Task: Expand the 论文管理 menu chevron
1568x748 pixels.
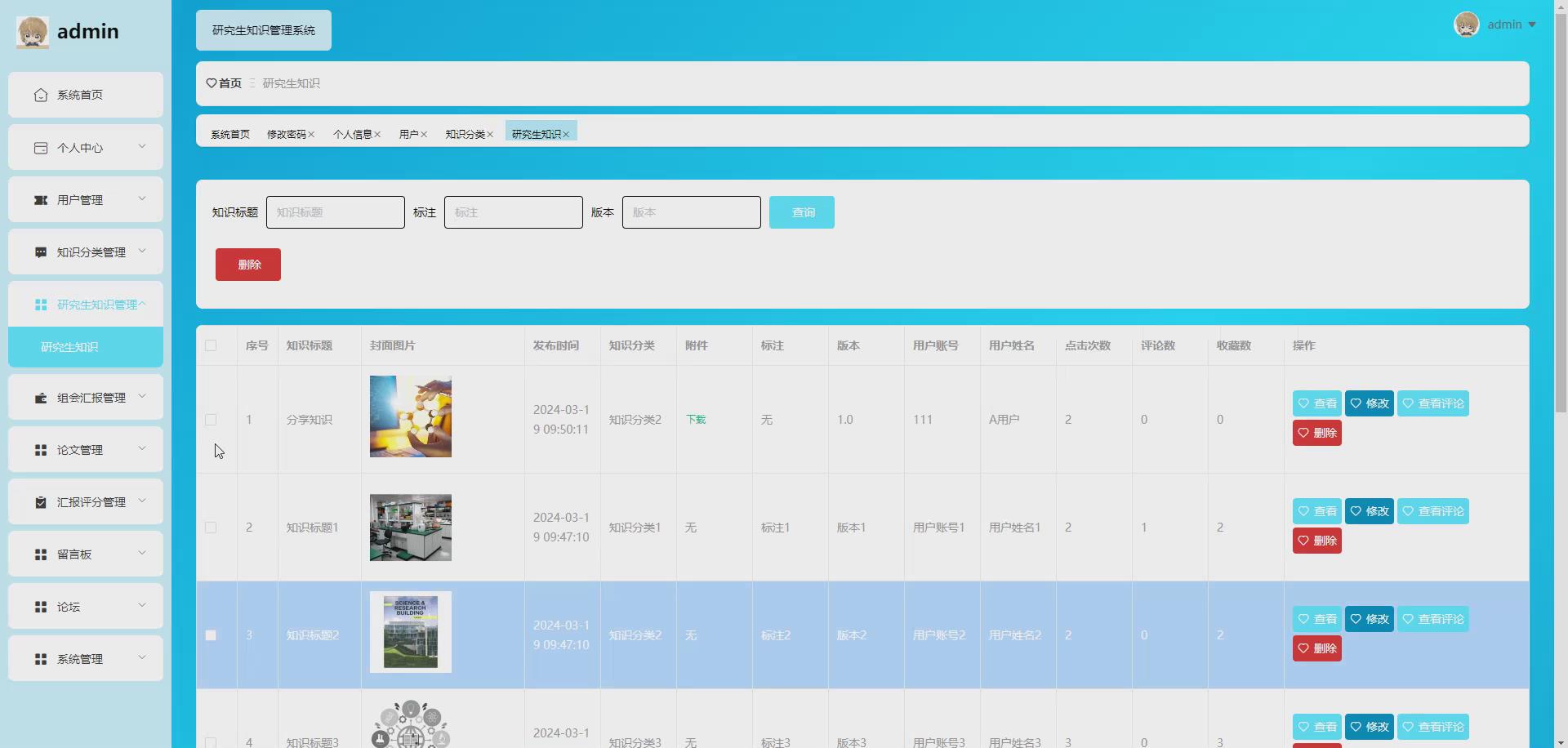Action: (x=142, y=449)
